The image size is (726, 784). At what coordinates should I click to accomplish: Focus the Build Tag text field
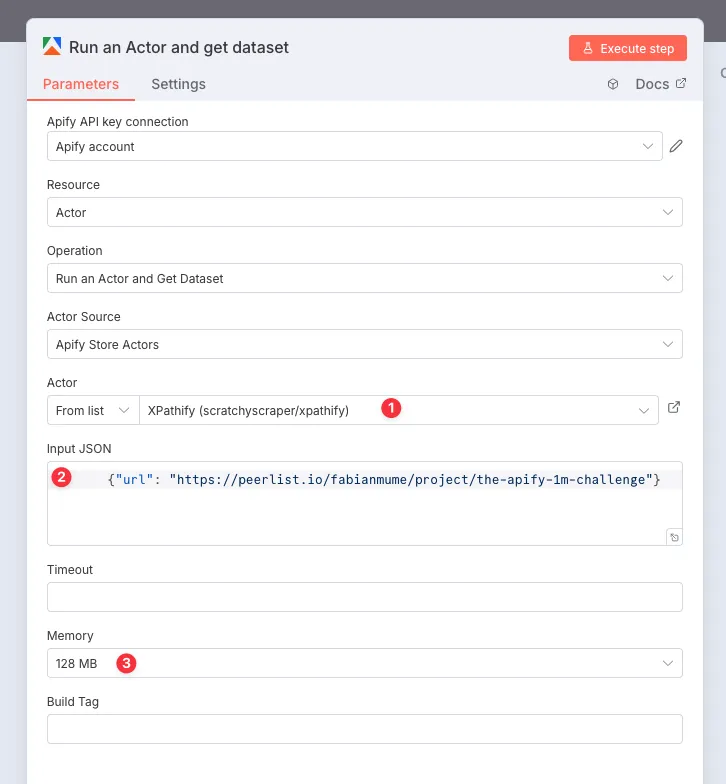click(x=364, y=729)
